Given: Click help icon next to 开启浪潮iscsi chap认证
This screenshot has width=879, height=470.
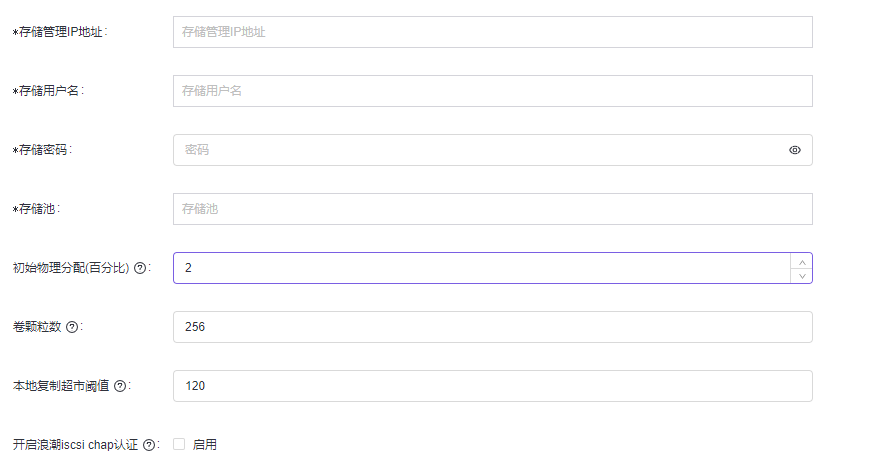Looking at the screenshot, I should pos(149,445).
